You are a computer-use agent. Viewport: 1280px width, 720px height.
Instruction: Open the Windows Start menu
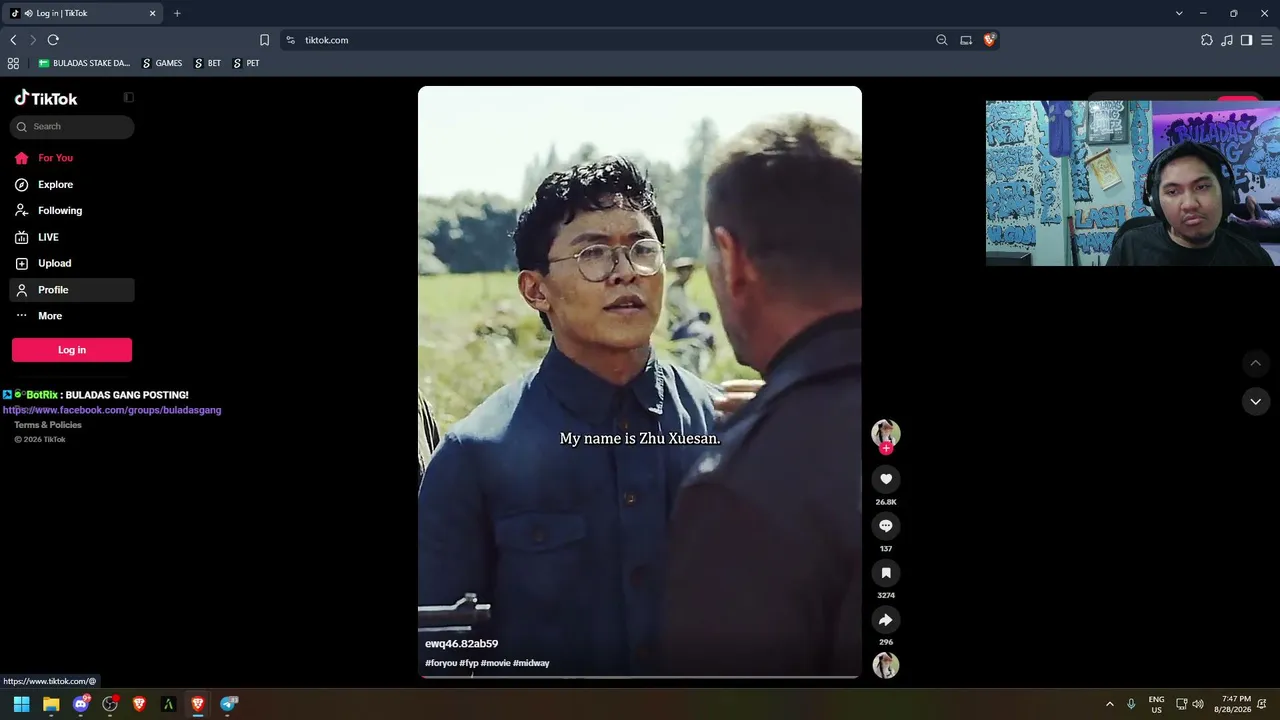point(22,704)
